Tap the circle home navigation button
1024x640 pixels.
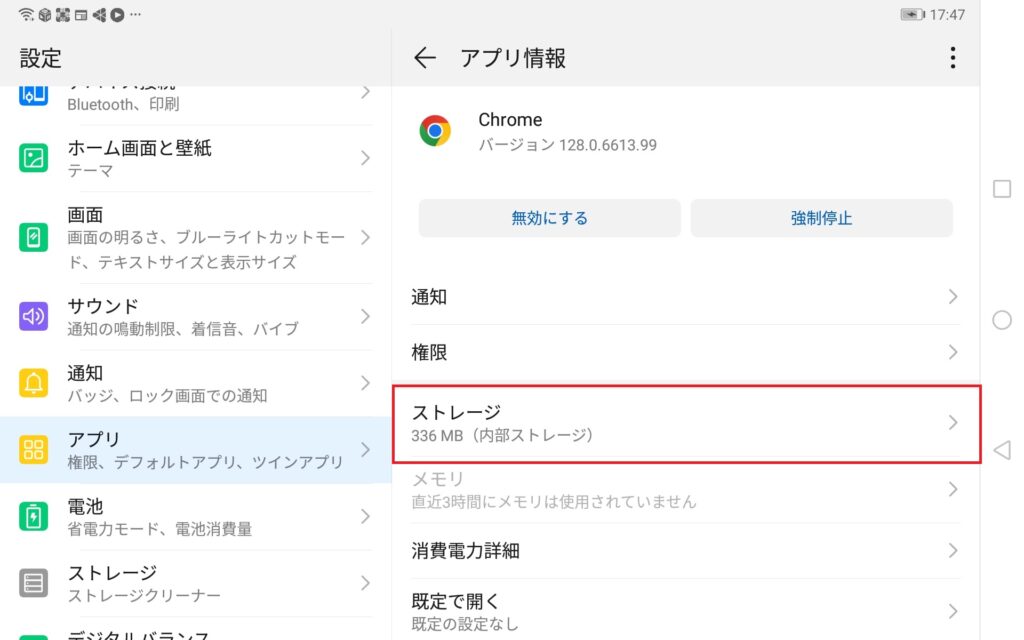pyautogui.click(x=1002, y=320)
